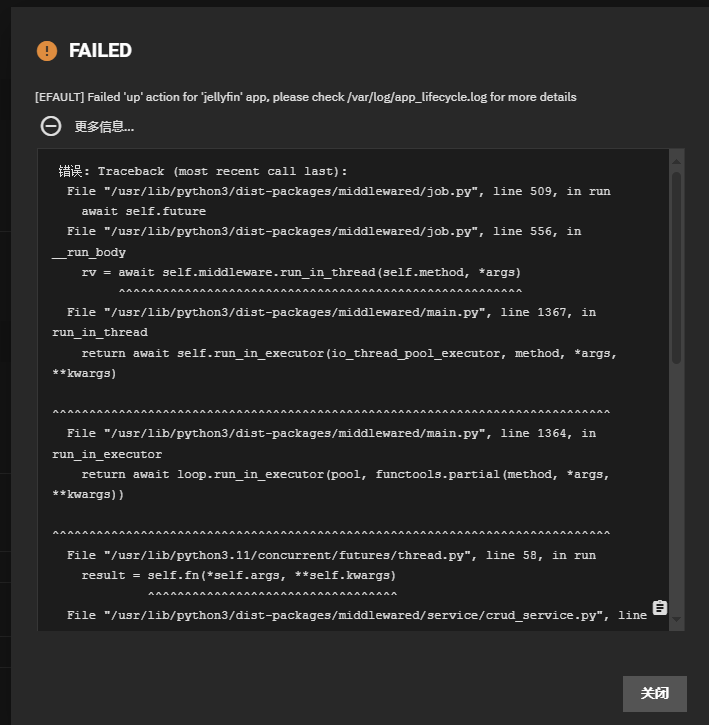Screen dimensions: 709x725
Task: Click the scroll-up arrow of the traceback box
Action: click(x=676, y=161)
